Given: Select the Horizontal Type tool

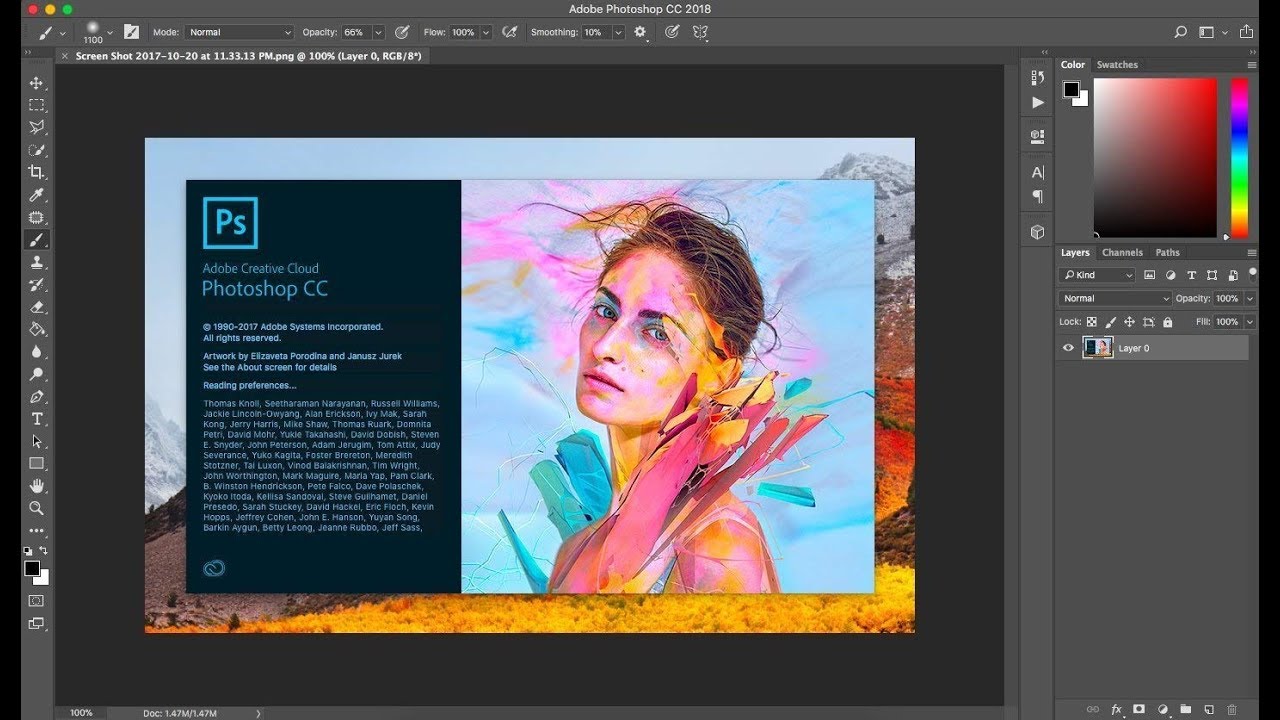Looking at the screenshot, I should coord(37,419).
